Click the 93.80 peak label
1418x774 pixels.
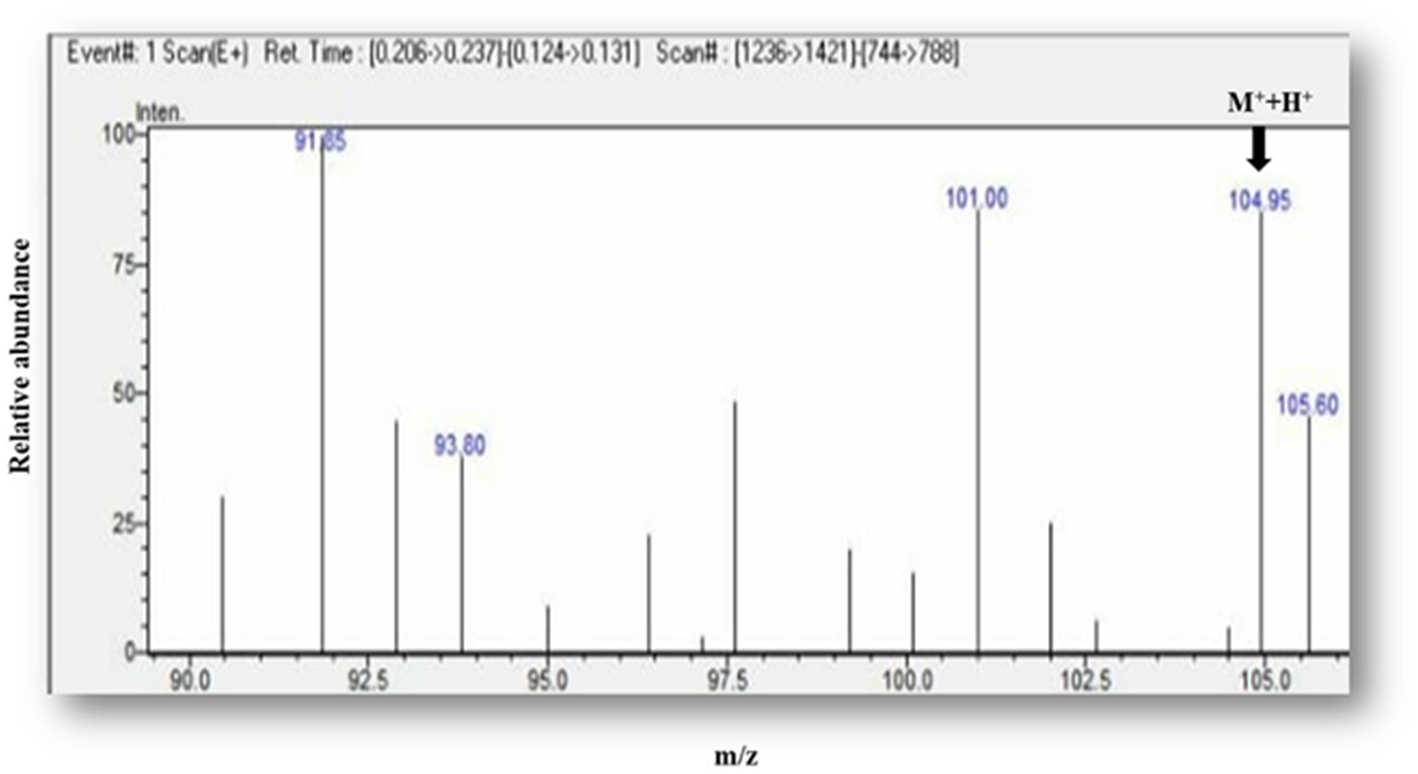click(x=460, y=446)
